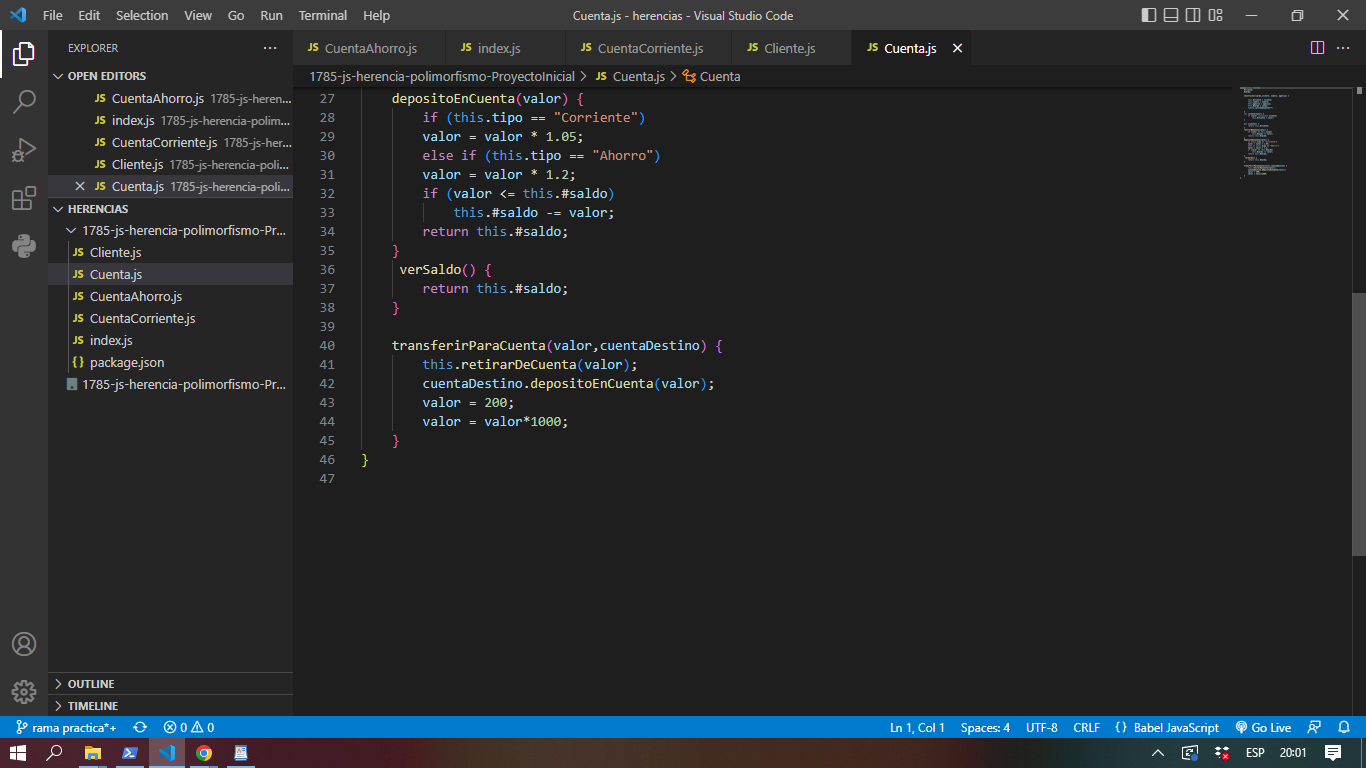This screenshot has height=768, width=1366.
Task: Click the feedback icon in the status bar
Action: point(1315,728)
